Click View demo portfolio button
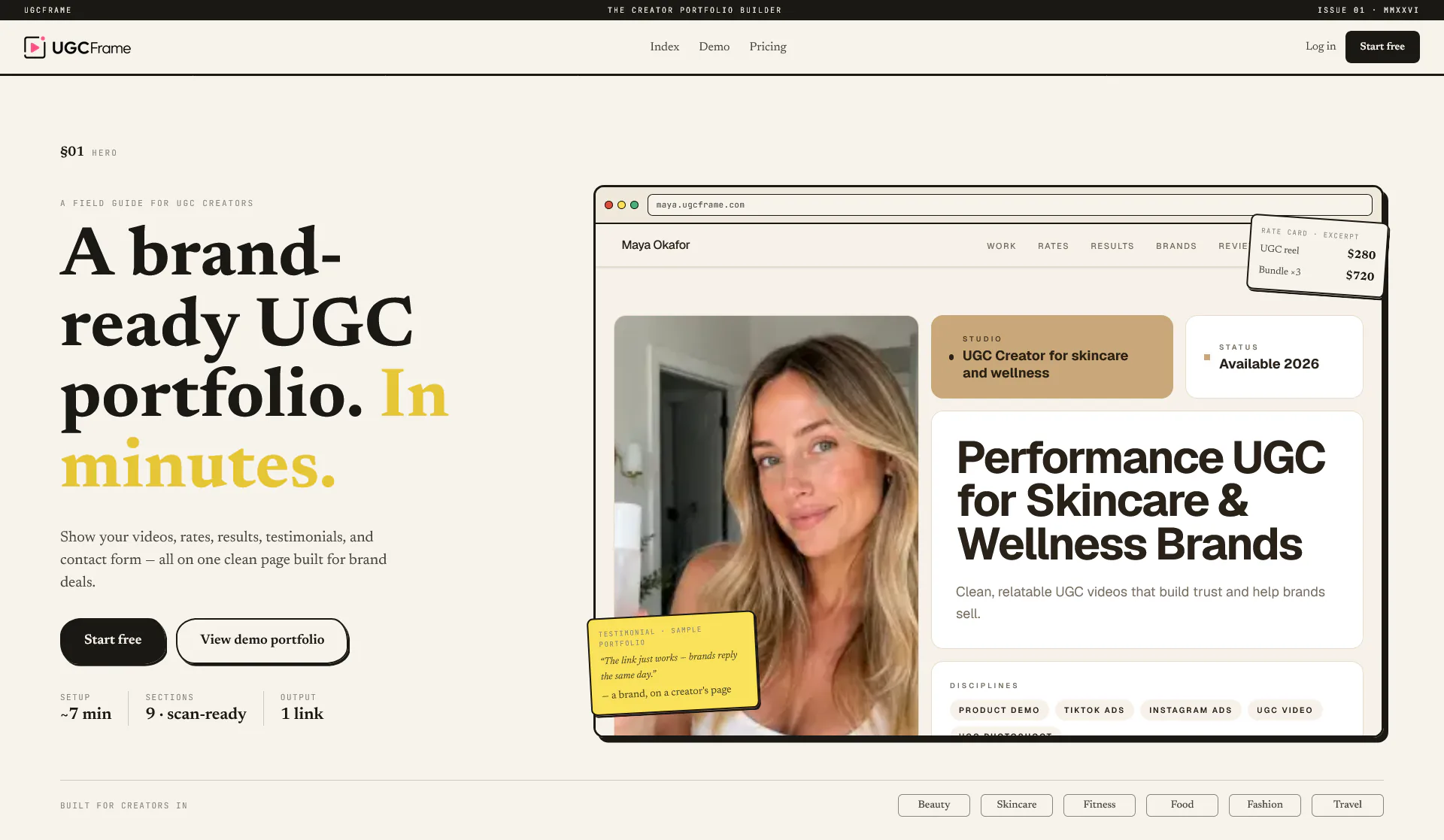This screenshot has width=1444, height=840. [x=262, y=640]
